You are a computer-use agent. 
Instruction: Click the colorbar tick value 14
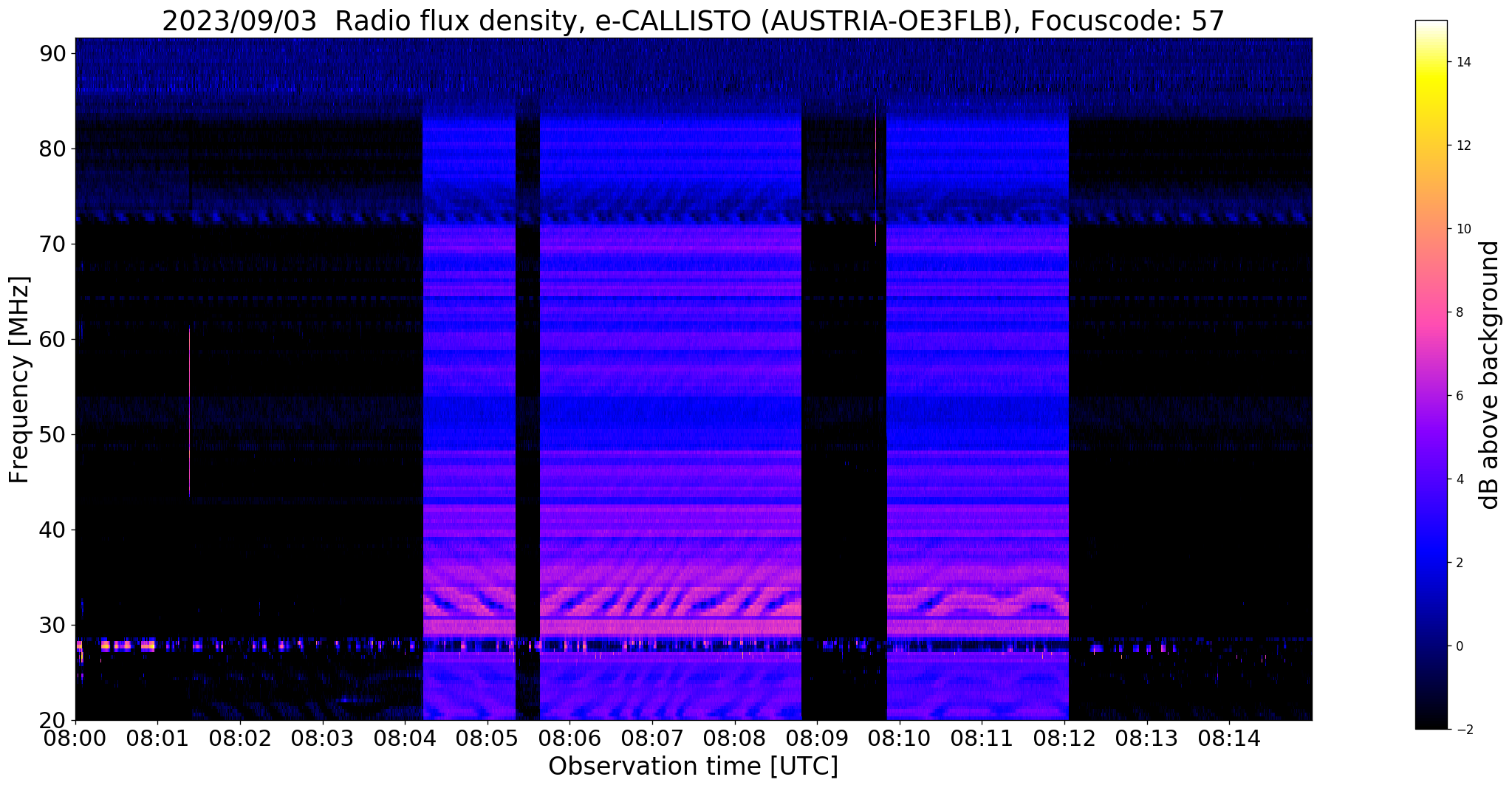coord(1463,62)
